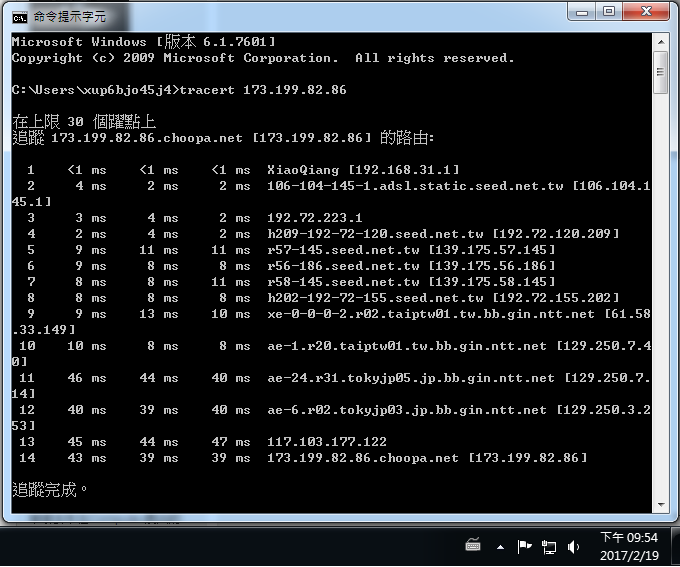Click hop 14 hostname 173.199.82.86.choopa.net
This screenshot has height=567, width=680.
(363, 458)
